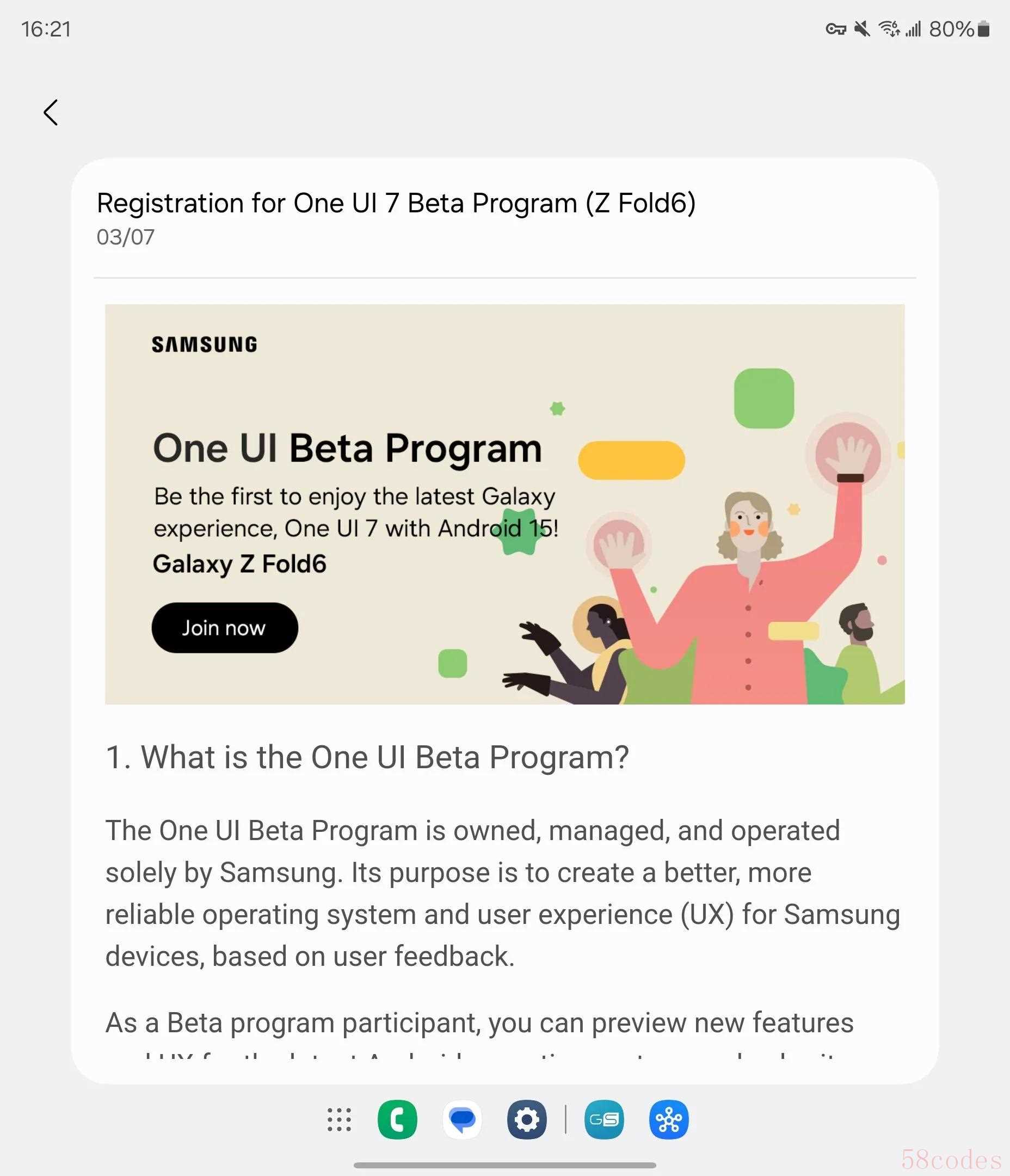Tap the back arrow at top left

tap(51, 112)
